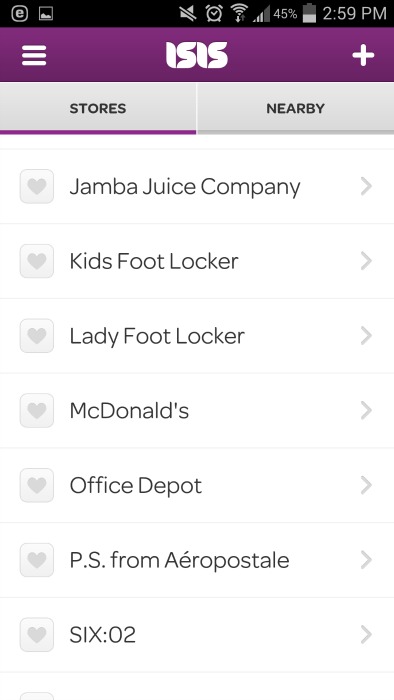Tap the Wi-Fi status bar icon
Image resolution: width=394 pixels, height=700 pixels.
pyautogui.click(x=239, y=13)
